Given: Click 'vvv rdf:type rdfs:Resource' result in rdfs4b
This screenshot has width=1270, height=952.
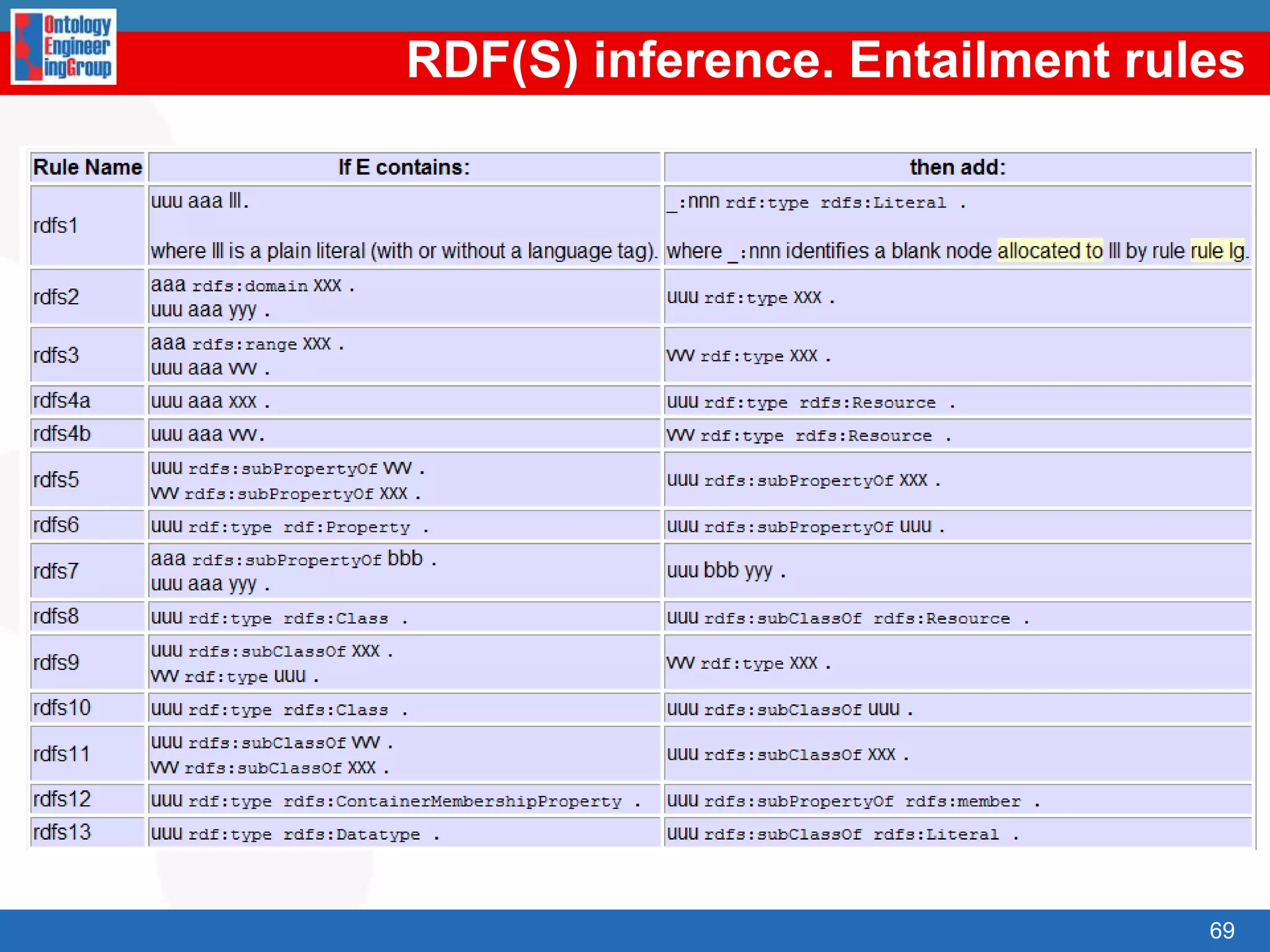Looking at the screenshot, I should click(x=809, y=436).
